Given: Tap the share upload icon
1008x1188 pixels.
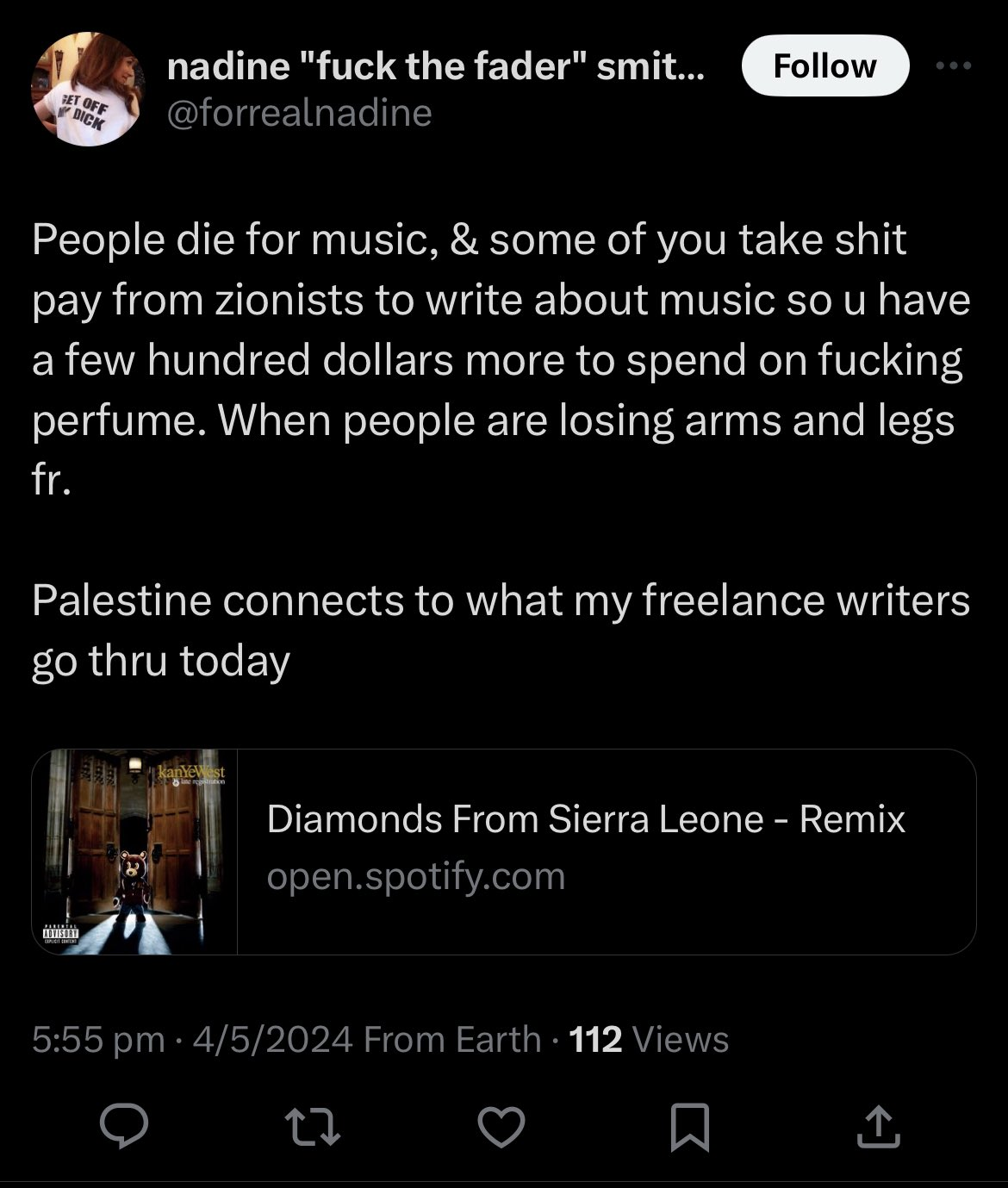Looking at the screenshot, I should coord(878,1128).
